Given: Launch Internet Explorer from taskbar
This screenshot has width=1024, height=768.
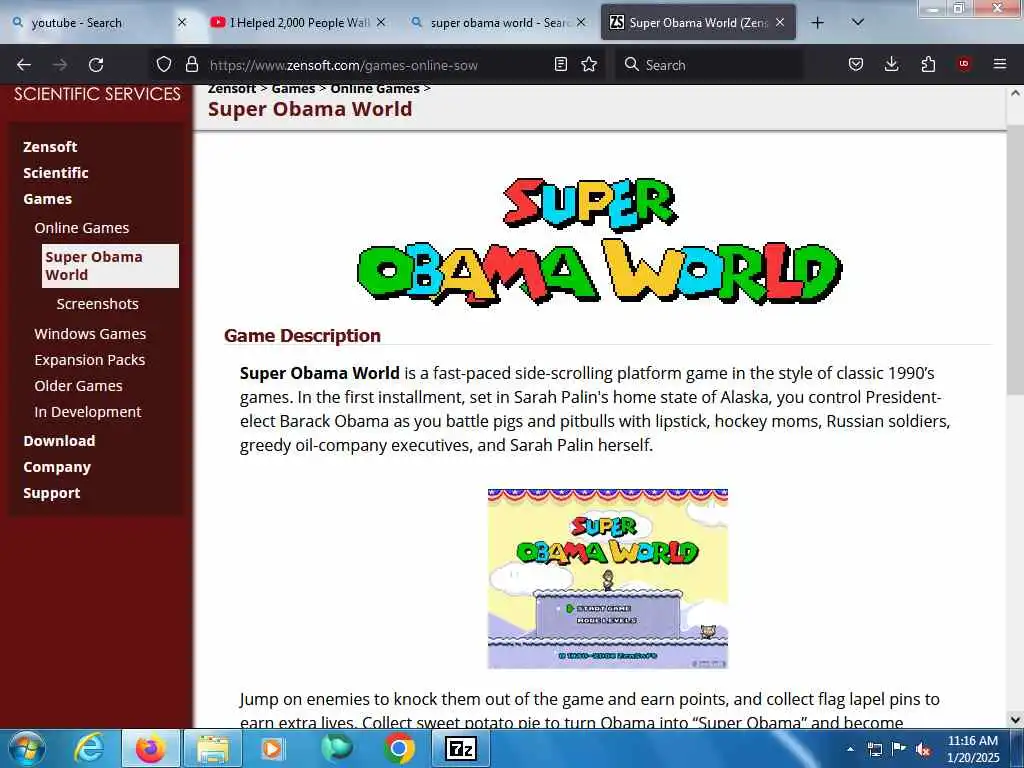Looking at the screenshot, I should (x=89, y=748).
